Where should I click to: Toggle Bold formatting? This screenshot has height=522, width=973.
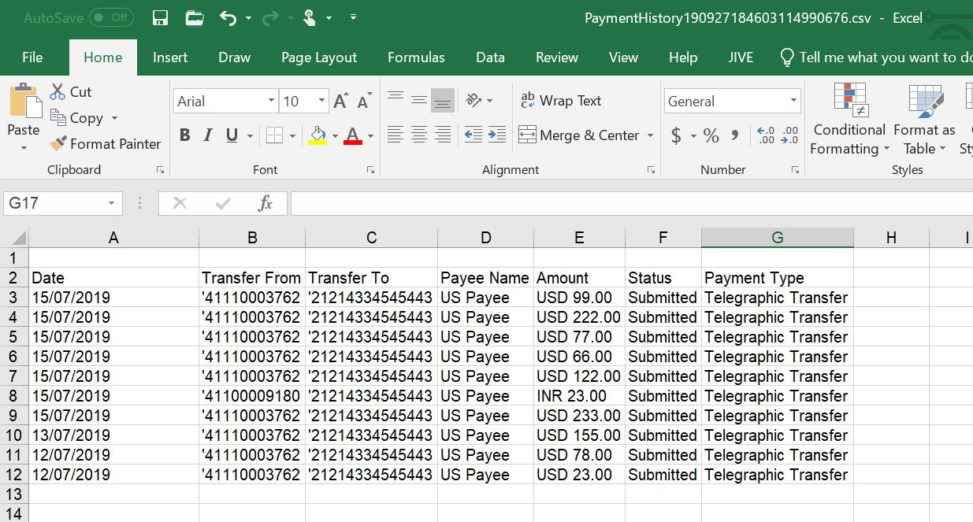(x=185, y=135)
